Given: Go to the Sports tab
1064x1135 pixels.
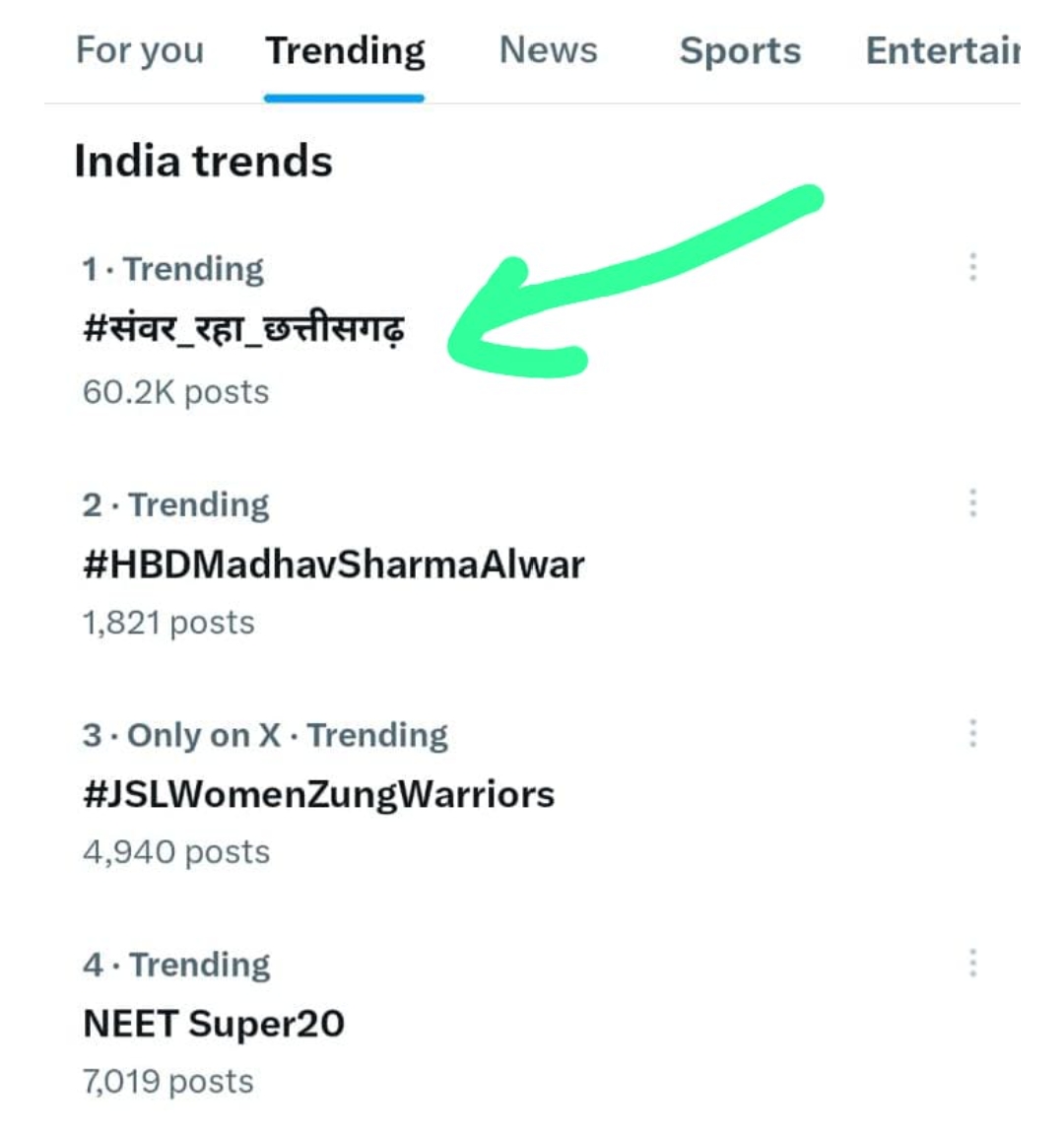Looking at the screenshot, I should 740,50.
